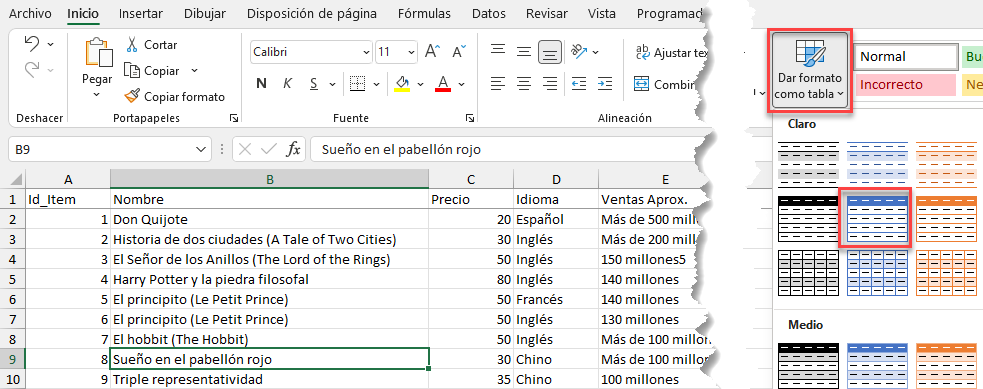983x389 pixels.
Task: Toggle italic K formatting
Action: (288, 84)
